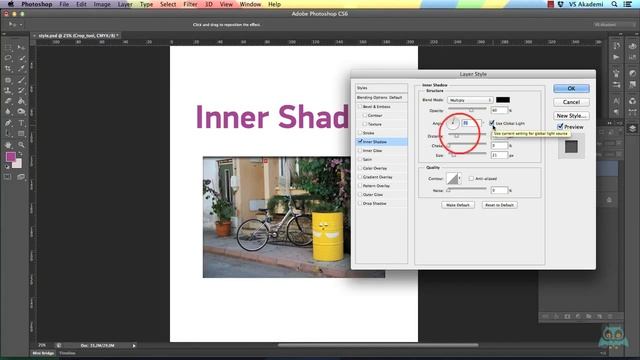
Task: Enable the Gradient Overlay checkbox
Action: point(360,177)
